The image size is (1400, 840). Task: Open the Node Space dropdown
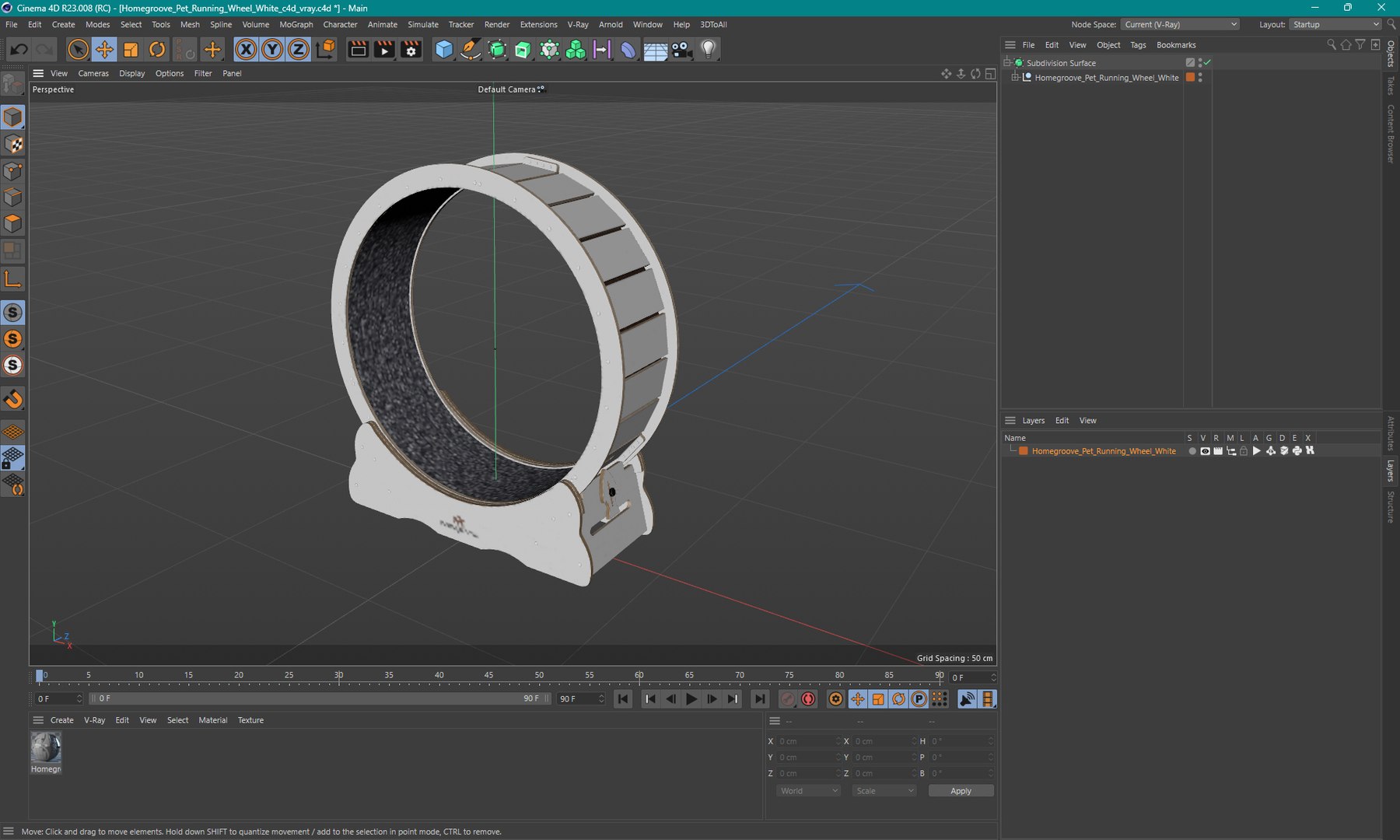pyautogui.click(x=1181, y=24)
